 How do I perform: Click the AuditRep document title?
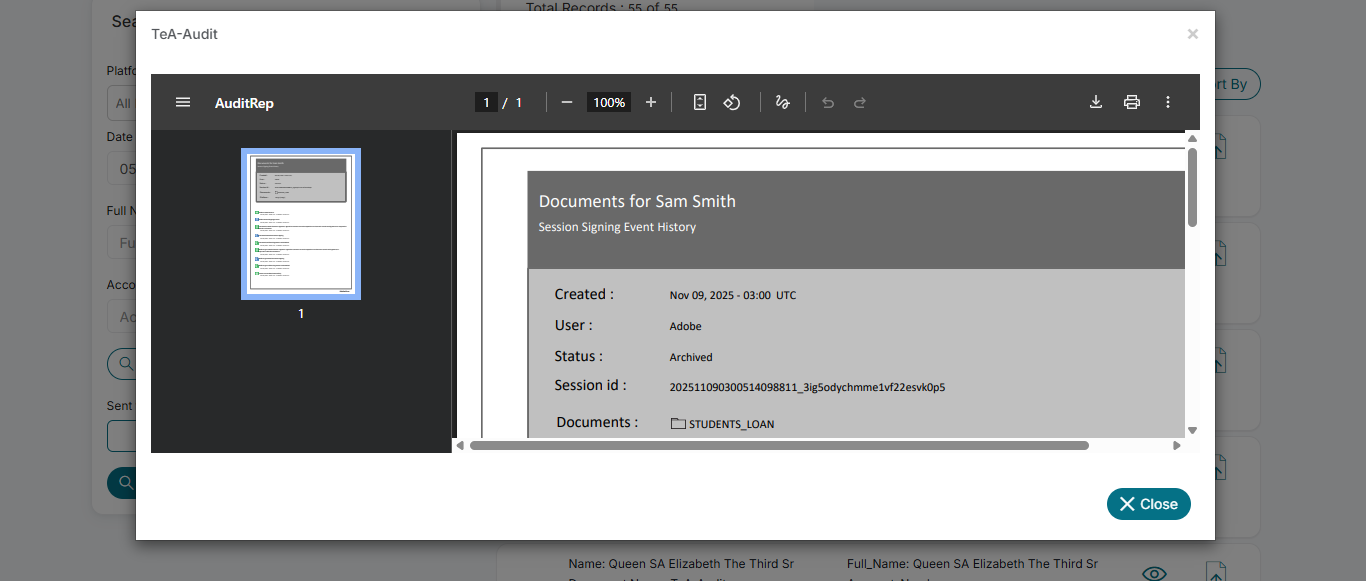(x=244, y=103)
